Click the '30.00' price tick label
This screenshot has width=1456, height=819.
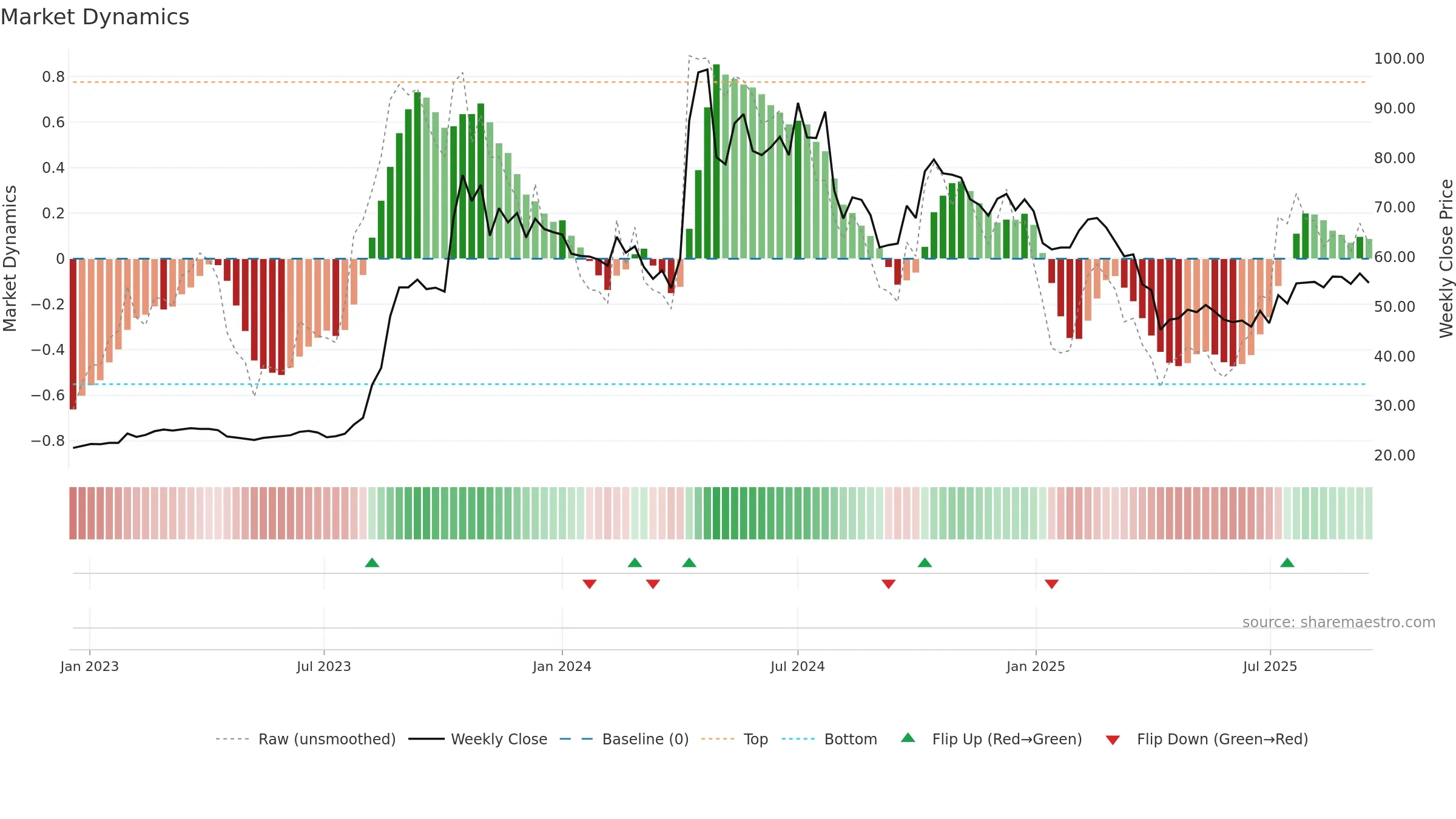tap(1395, 406)
